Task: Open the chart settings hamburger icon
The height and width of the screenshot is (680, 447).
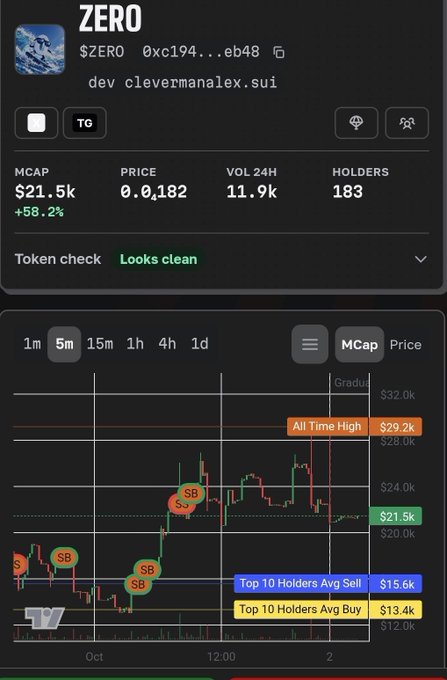Action: click(x=310, y=344)
